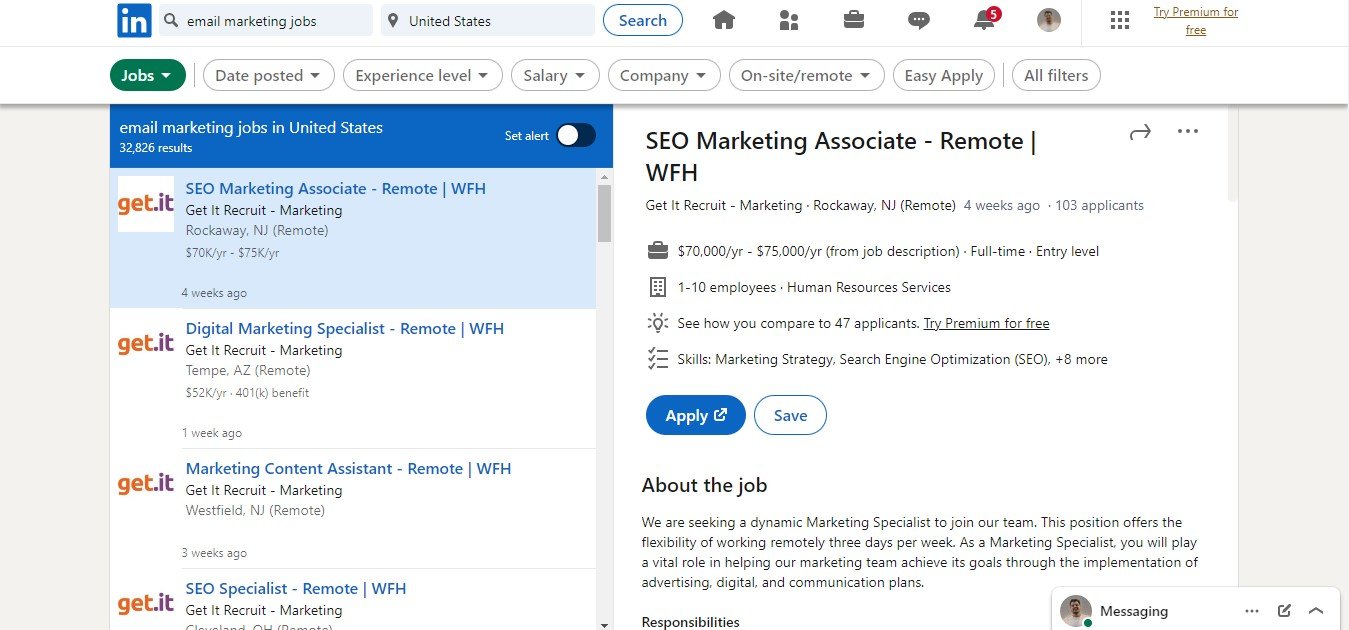Image resolution: width=1349 pixels, height=630 pixels.
Task: Click the LinkedIn logo icon
Action: 134,20
